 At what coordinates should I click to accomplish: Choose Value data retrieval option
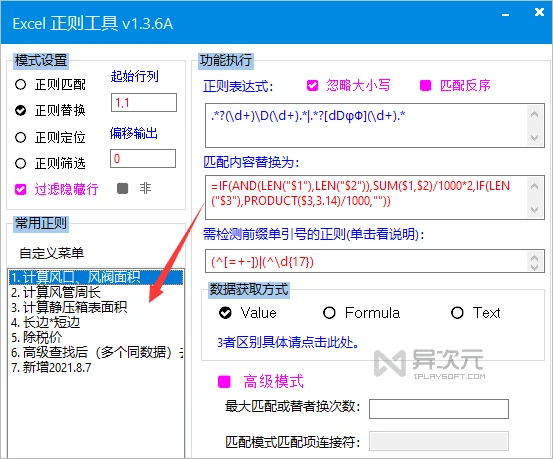[x=225, y=313]
